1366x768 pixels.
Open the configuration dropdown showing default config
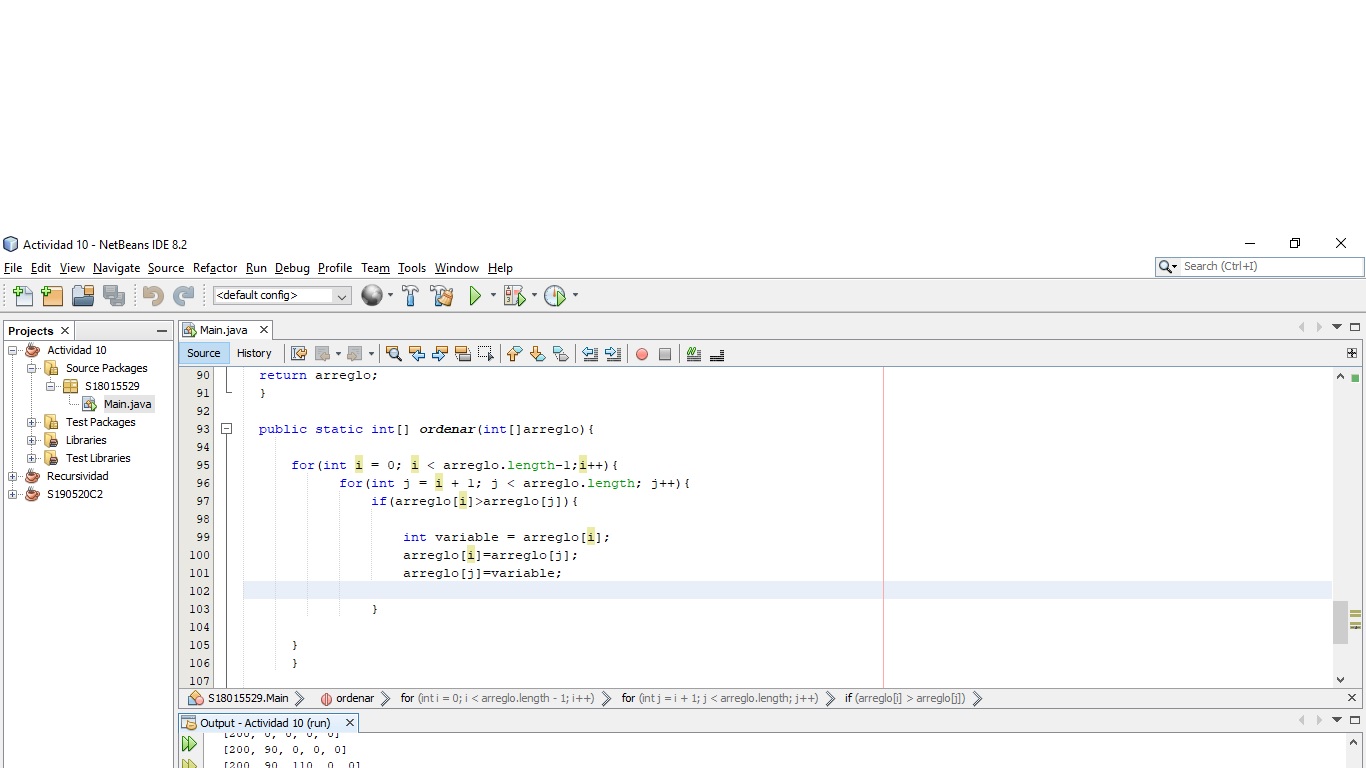[281, 296]
